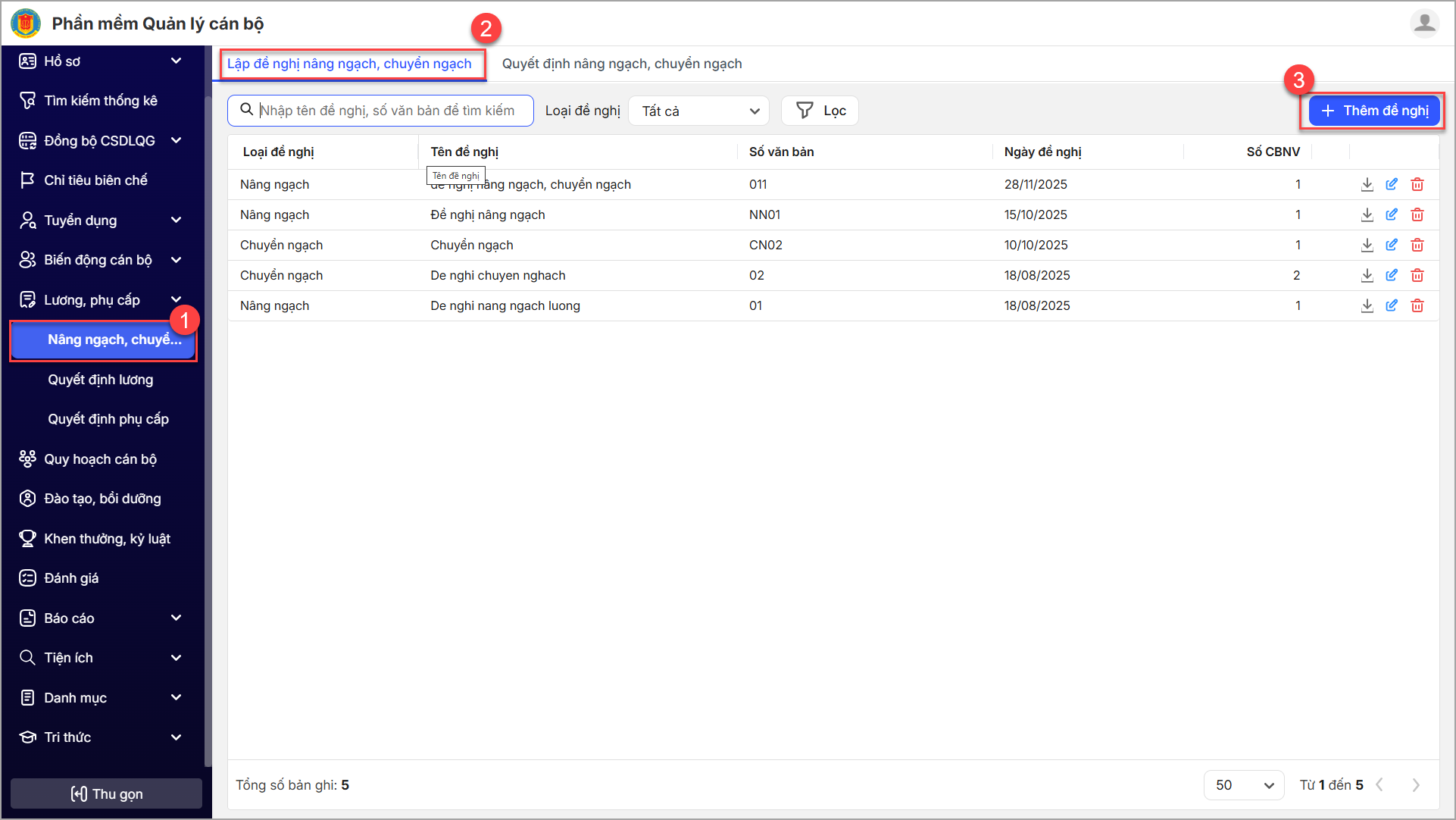The height and width of the screenshot is (820, 1456).
Task: Open Khen thưởng, kỷ luật trophy menu
Action: point(106,539)
